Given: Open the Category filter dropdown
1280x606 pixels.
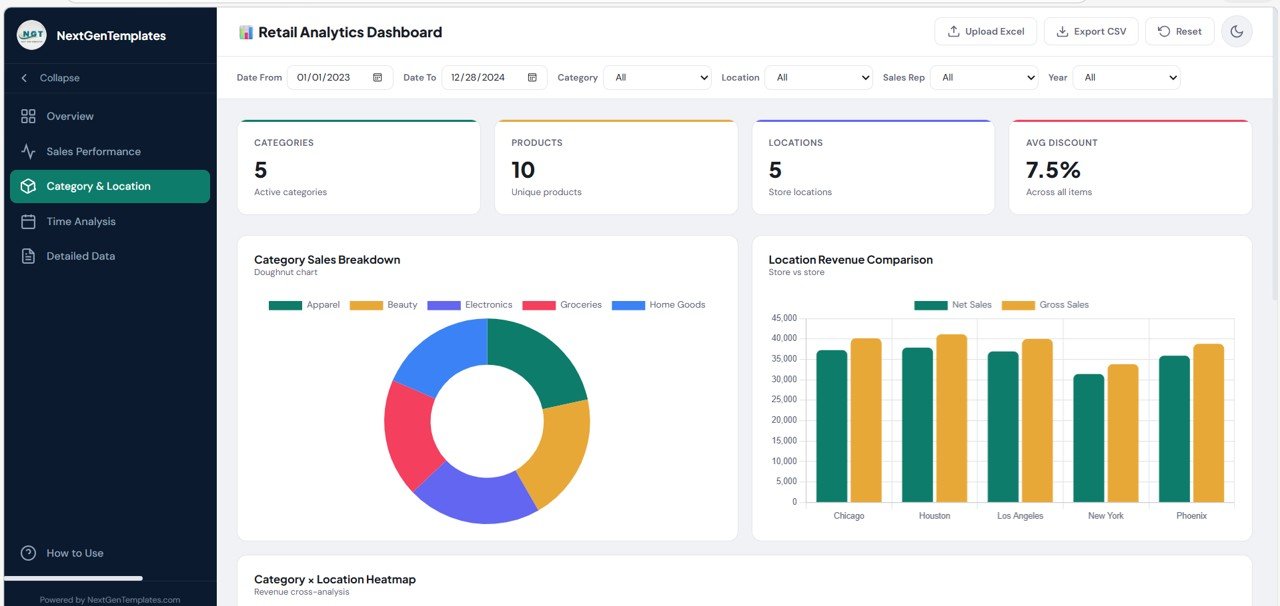Looking at the screenshot, I should (x=657, y=77).
